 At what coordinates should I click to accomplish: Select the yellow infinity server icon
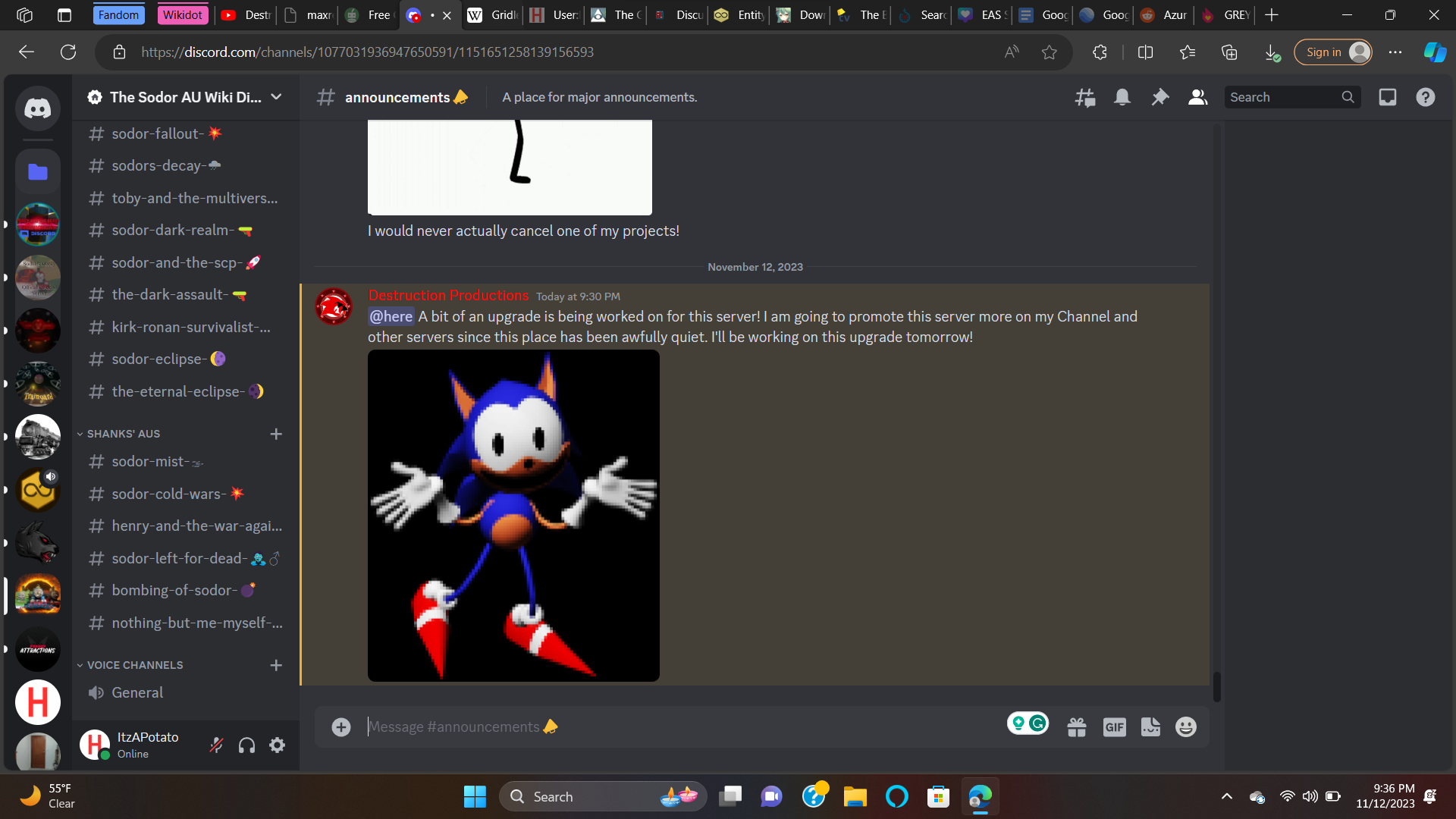38,490
